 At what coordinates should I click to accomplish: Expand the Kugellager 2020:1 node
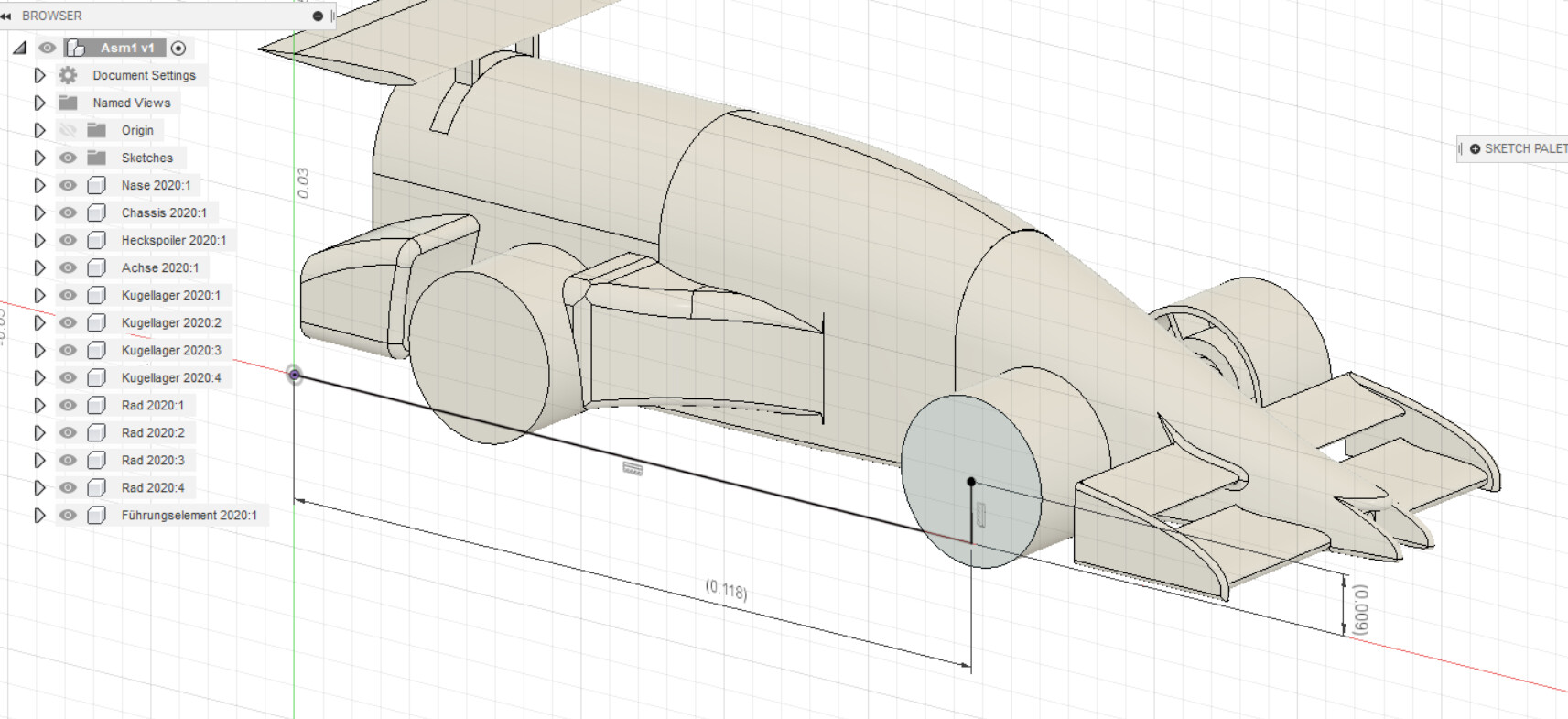click(39, 295)
